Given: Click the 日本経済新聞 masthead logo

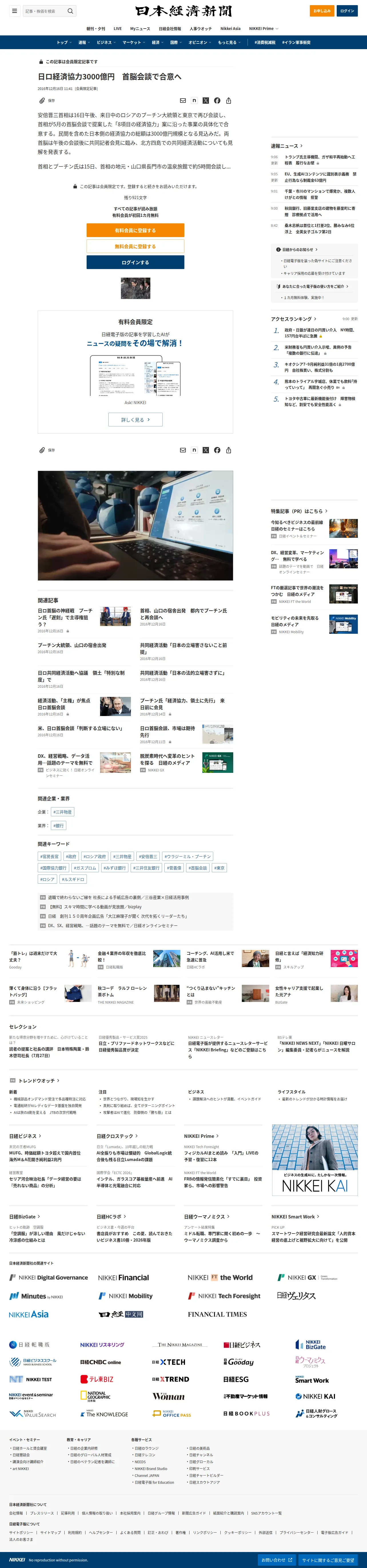Looking at the screenshot, I should click(x=183, y=11).
